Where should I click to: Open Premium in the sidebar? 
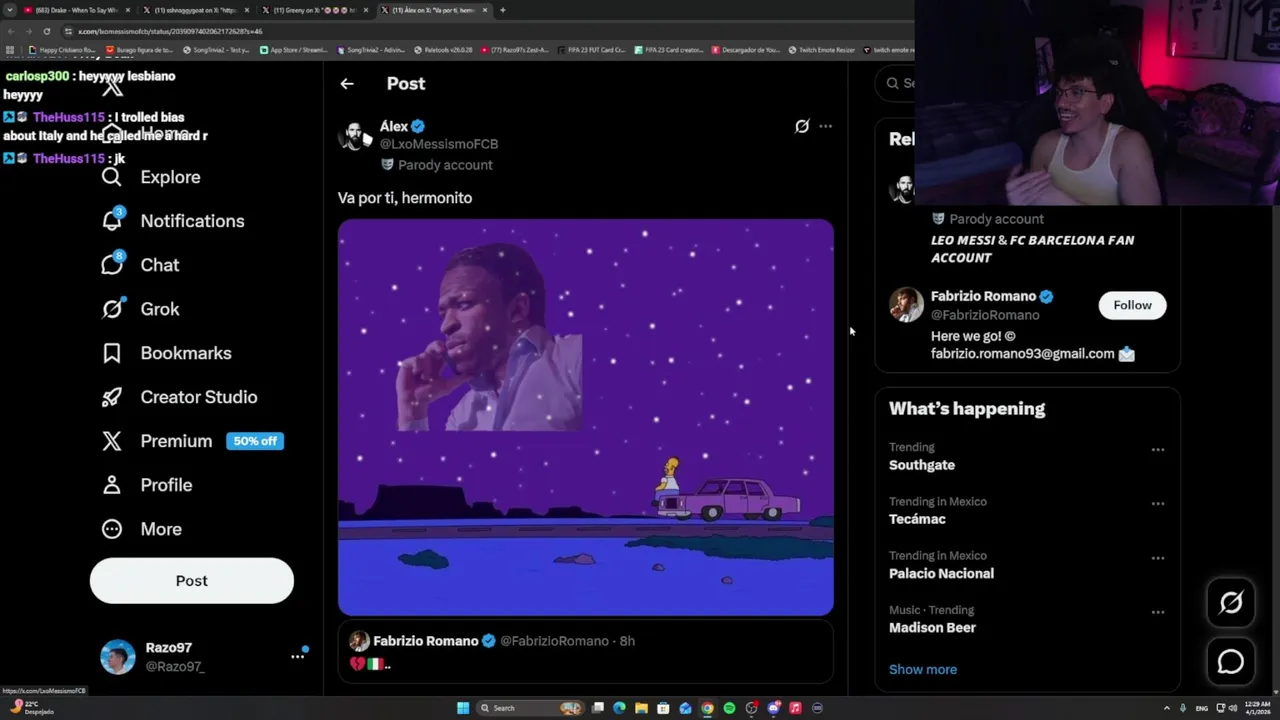pyautogui.click(x=157, y=441)
